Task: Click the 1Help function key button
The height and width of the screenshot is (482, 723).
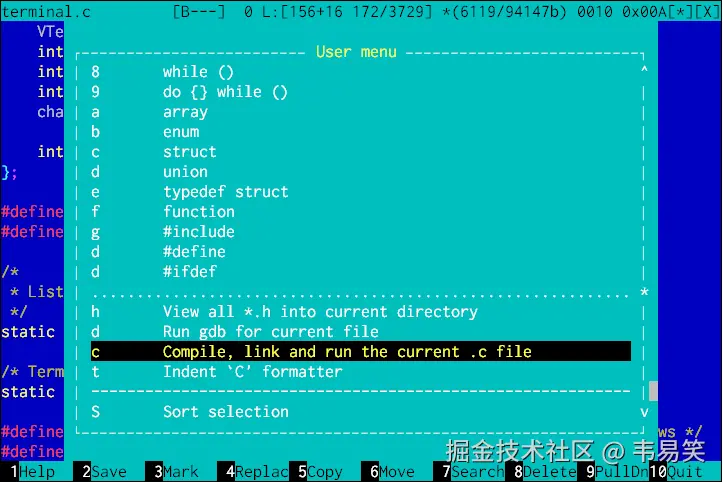Action: click(32, 472)
